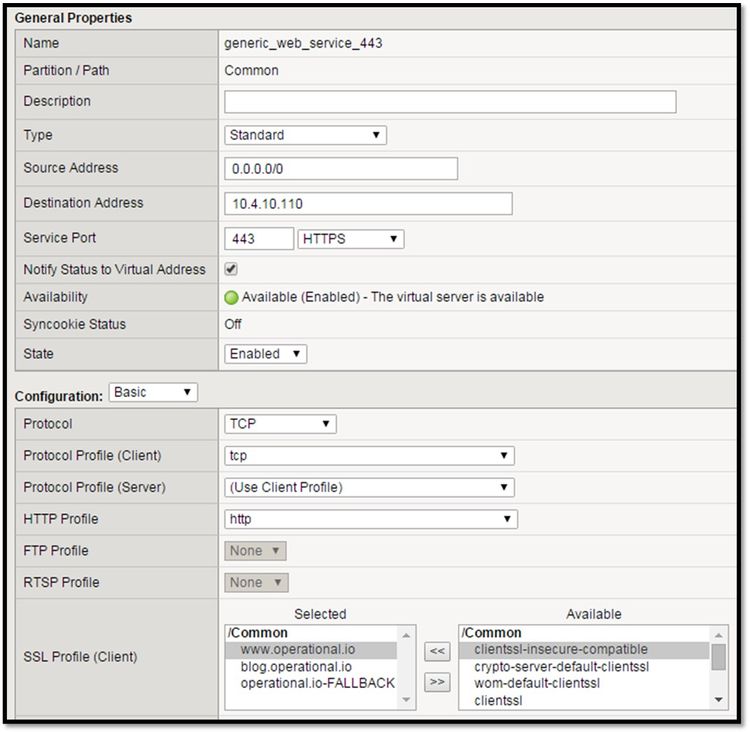
Task: Select clientssl in Available list
Action: click(x=584, y=700)
